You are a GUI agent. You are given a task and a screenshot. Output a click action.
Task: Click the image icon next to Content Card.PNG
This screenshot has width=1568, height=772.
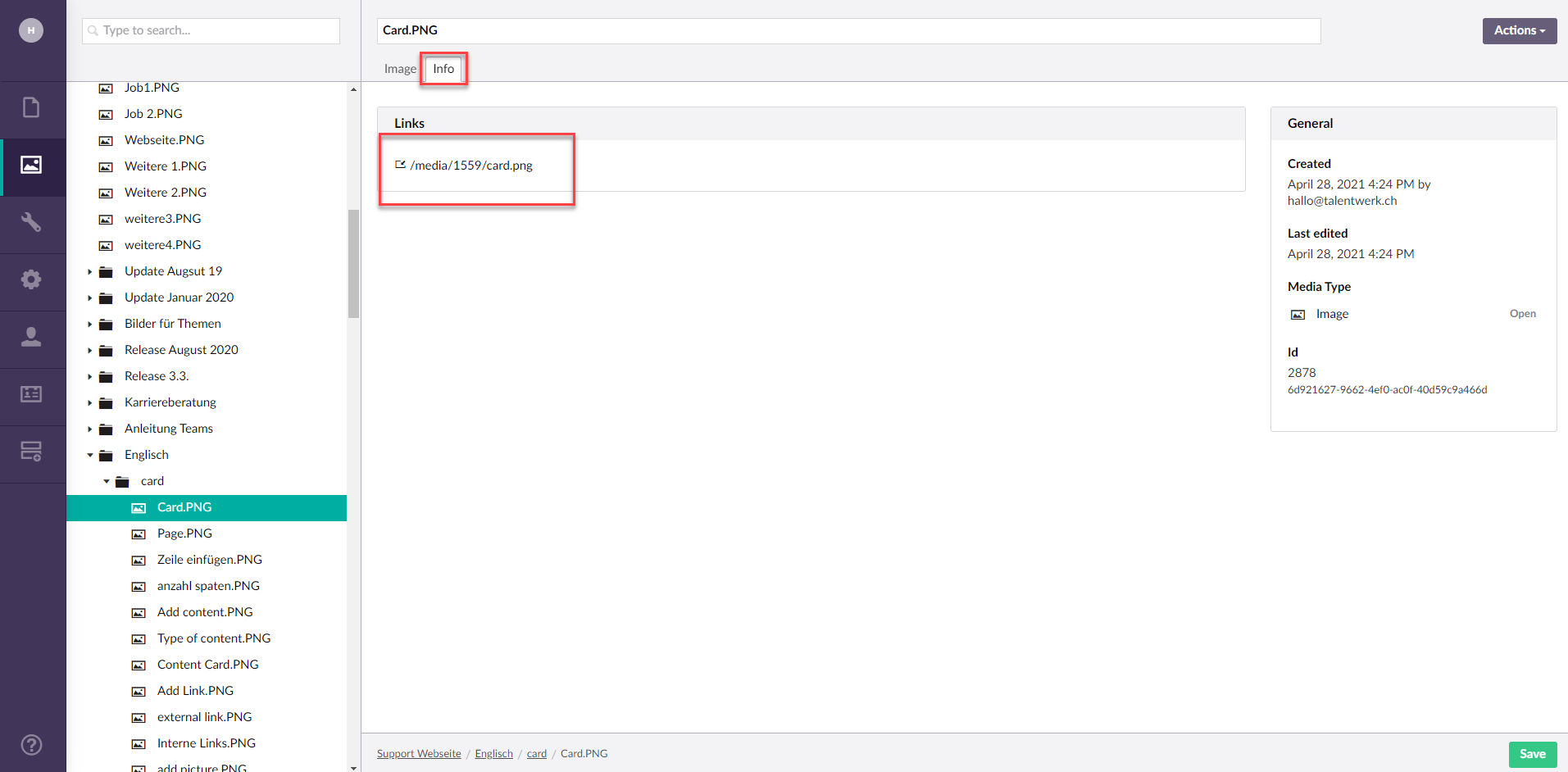click(x=139, y=665)
